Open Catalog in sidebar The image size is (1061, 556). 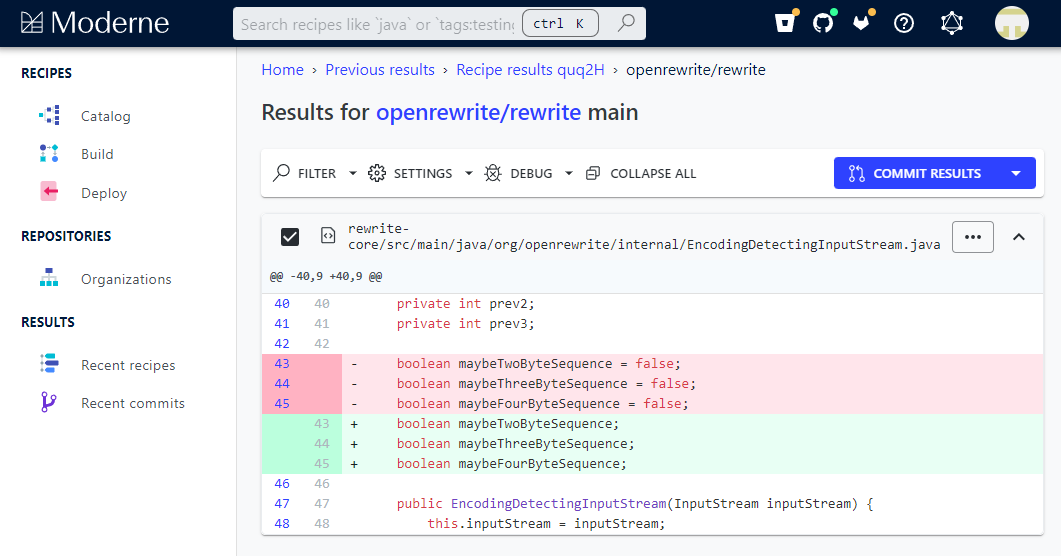106,116
